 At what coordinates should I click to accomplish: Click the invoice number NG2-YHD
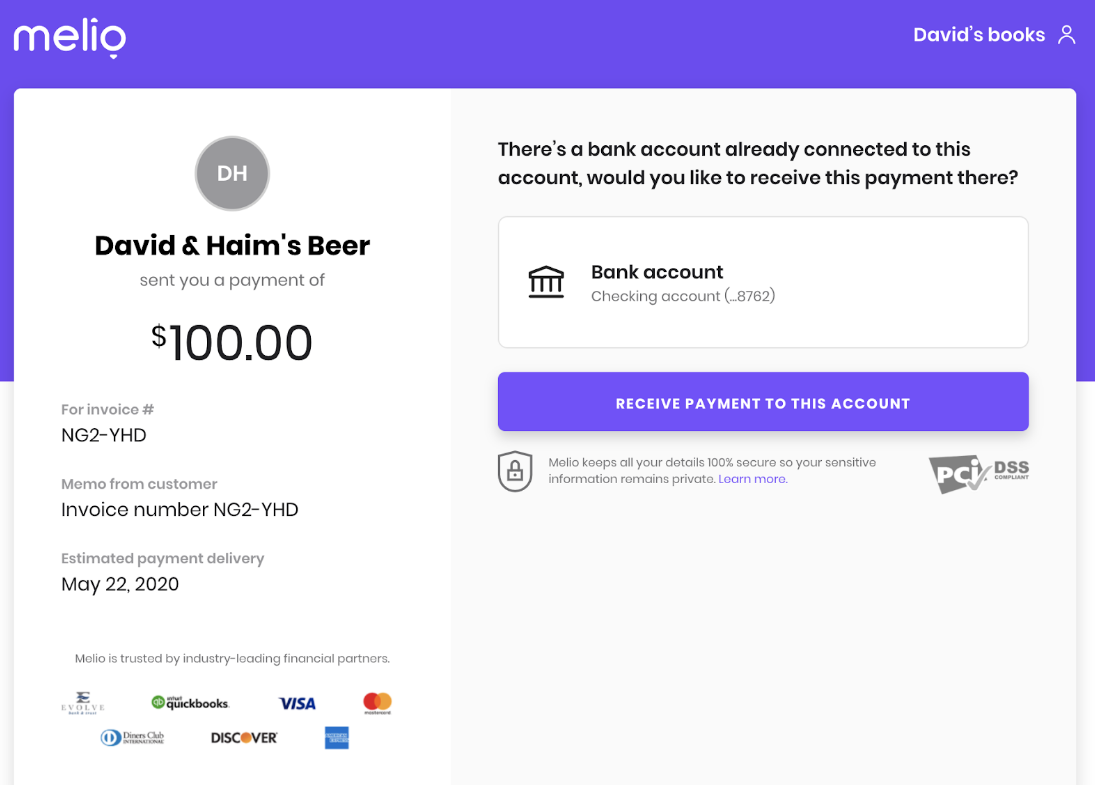click(x=104, y=435)
